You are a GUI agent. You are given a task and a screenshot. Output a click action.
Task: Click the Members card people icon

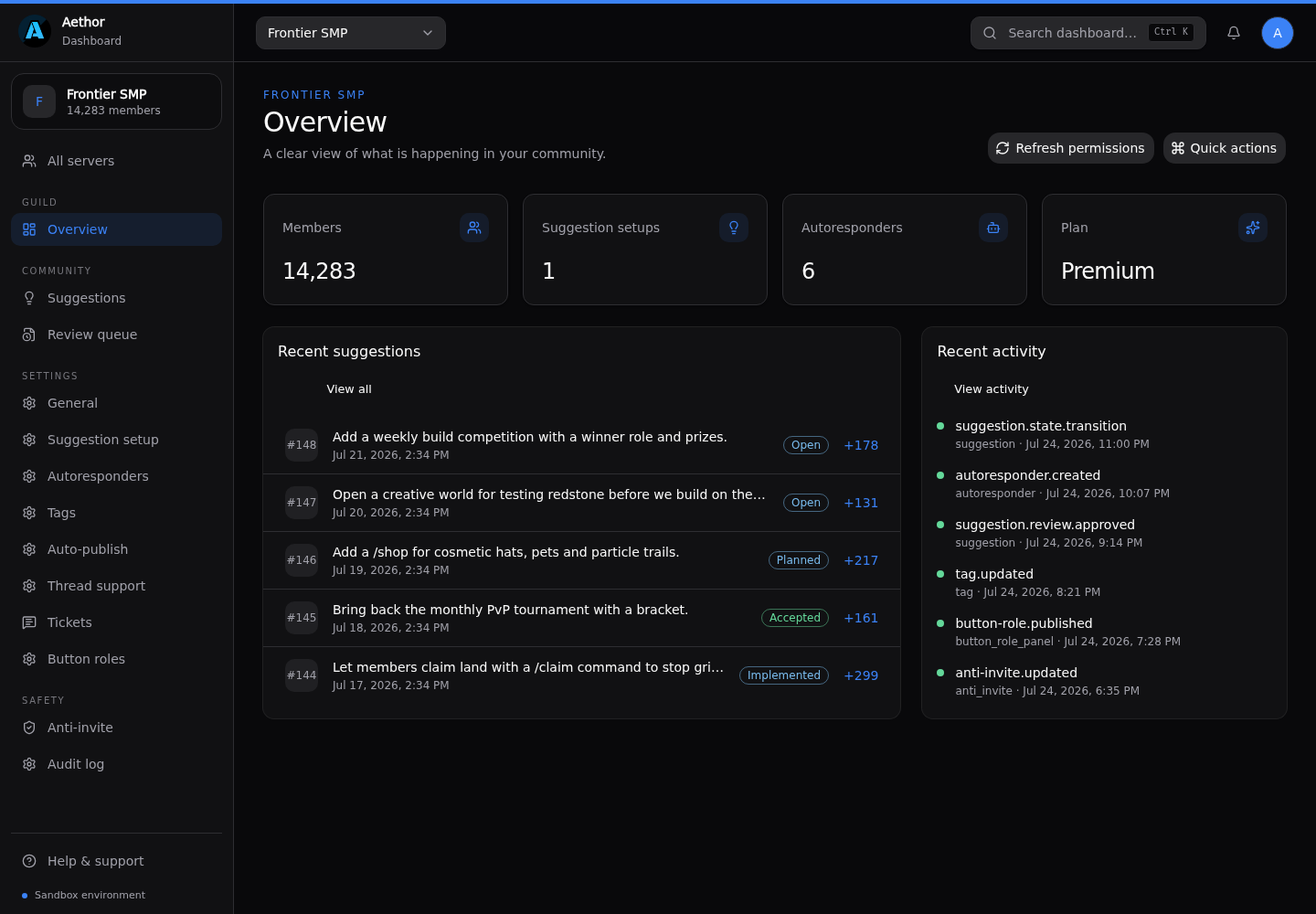coord(474,228)
